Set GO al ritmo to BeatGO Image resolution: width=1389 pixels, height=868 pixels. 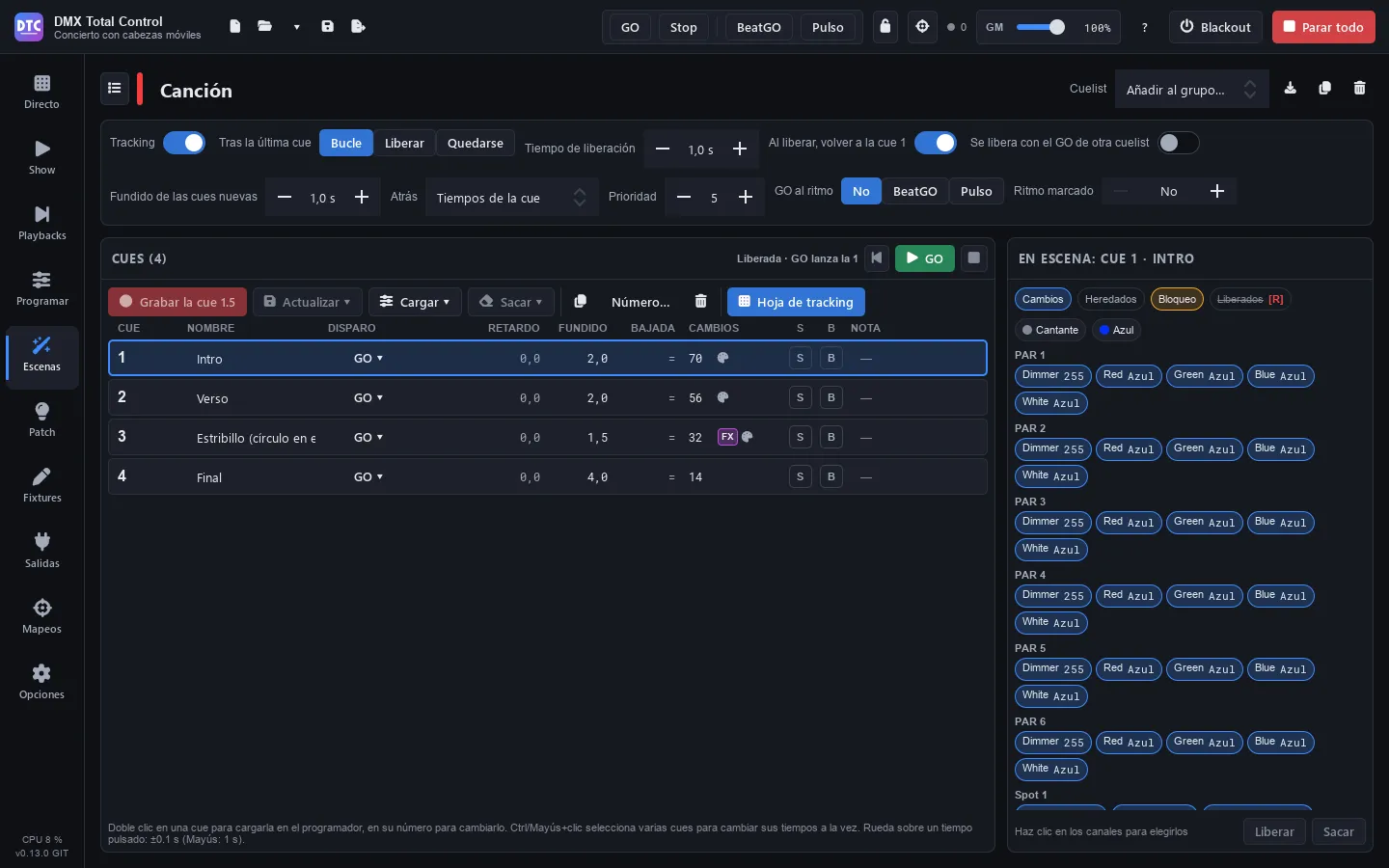coord(915,191)
